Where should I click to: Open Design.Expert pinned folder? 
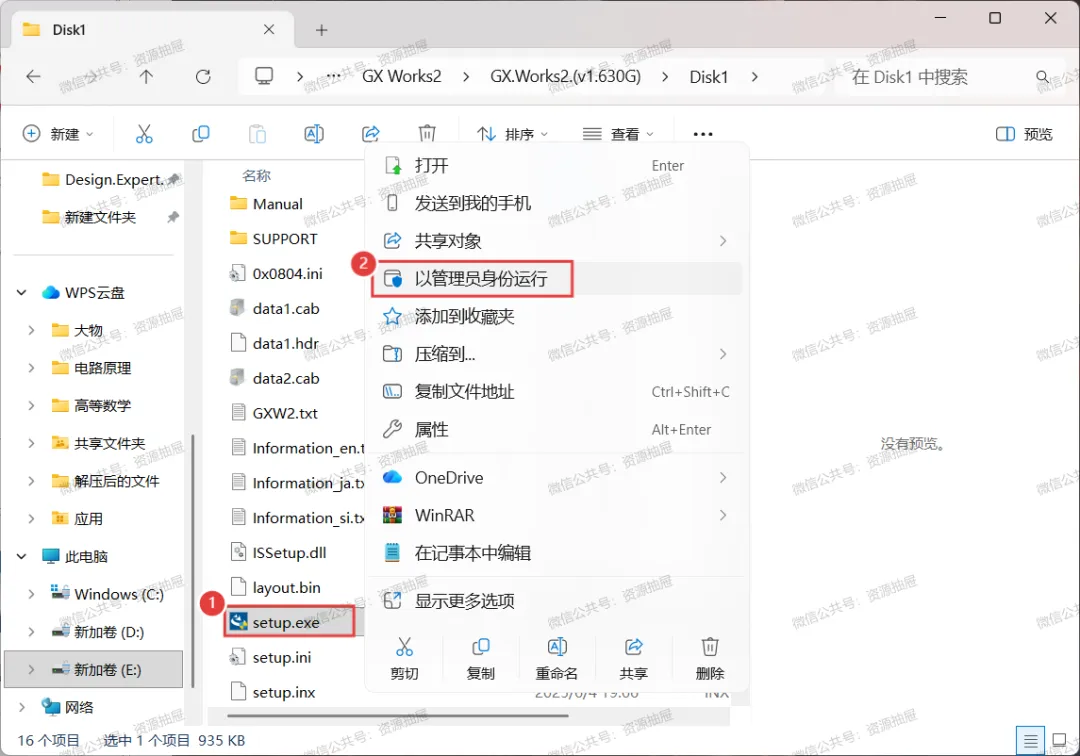103,180
